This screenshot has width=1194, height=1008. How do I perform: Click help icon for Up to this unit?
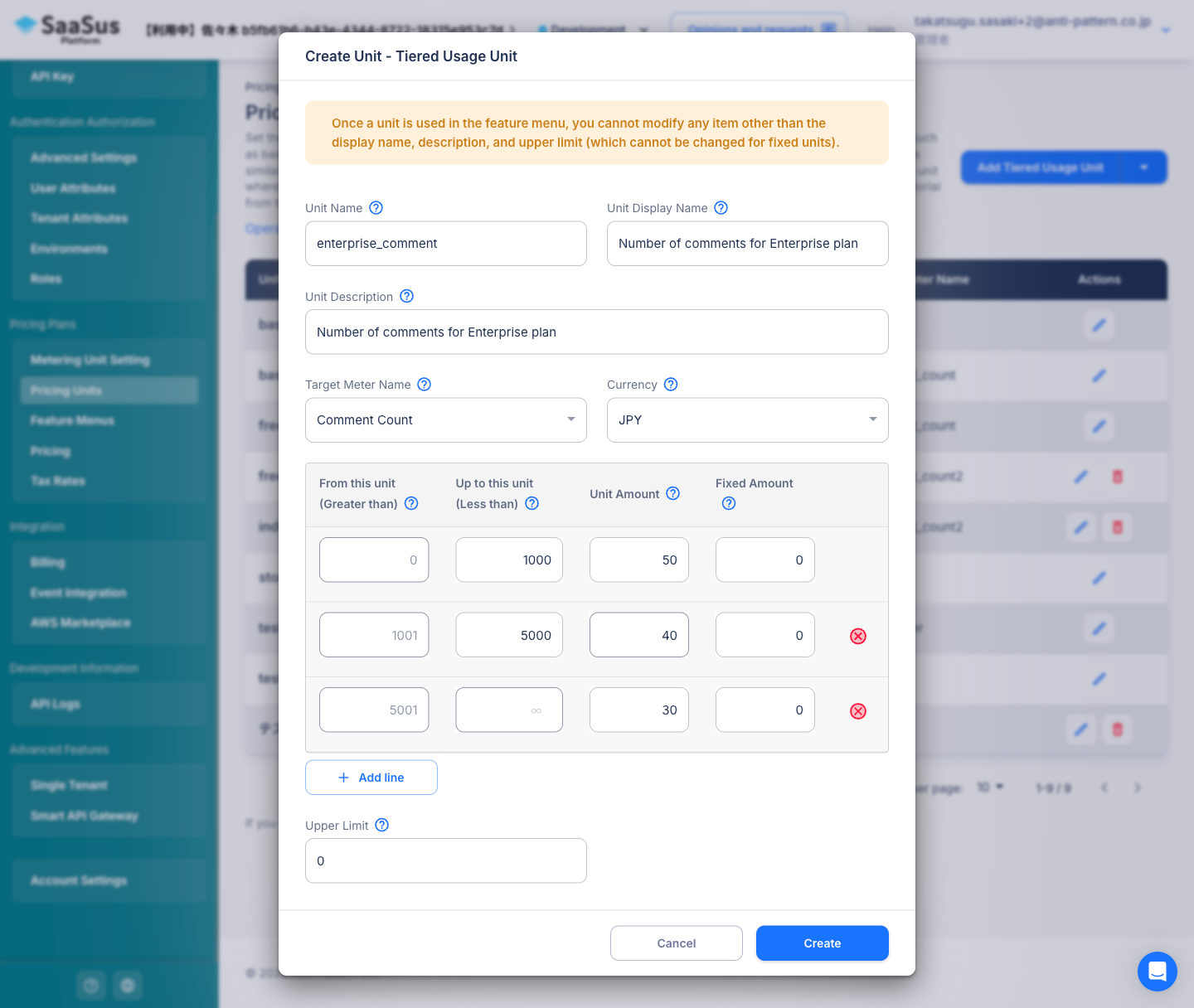coord(531,503)
